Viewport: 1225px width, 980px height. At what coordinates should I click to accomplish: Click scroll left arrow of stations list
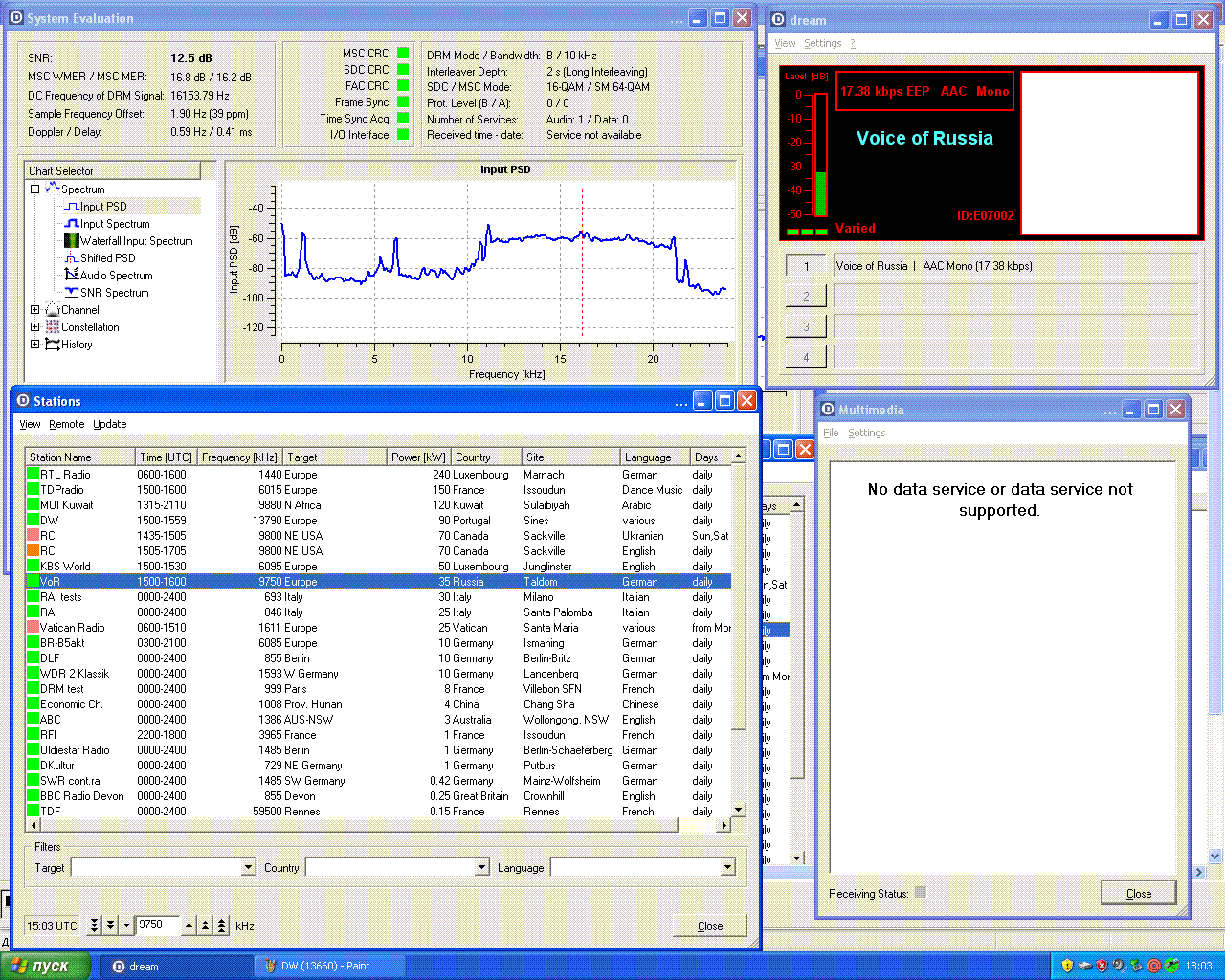[33, 824]
